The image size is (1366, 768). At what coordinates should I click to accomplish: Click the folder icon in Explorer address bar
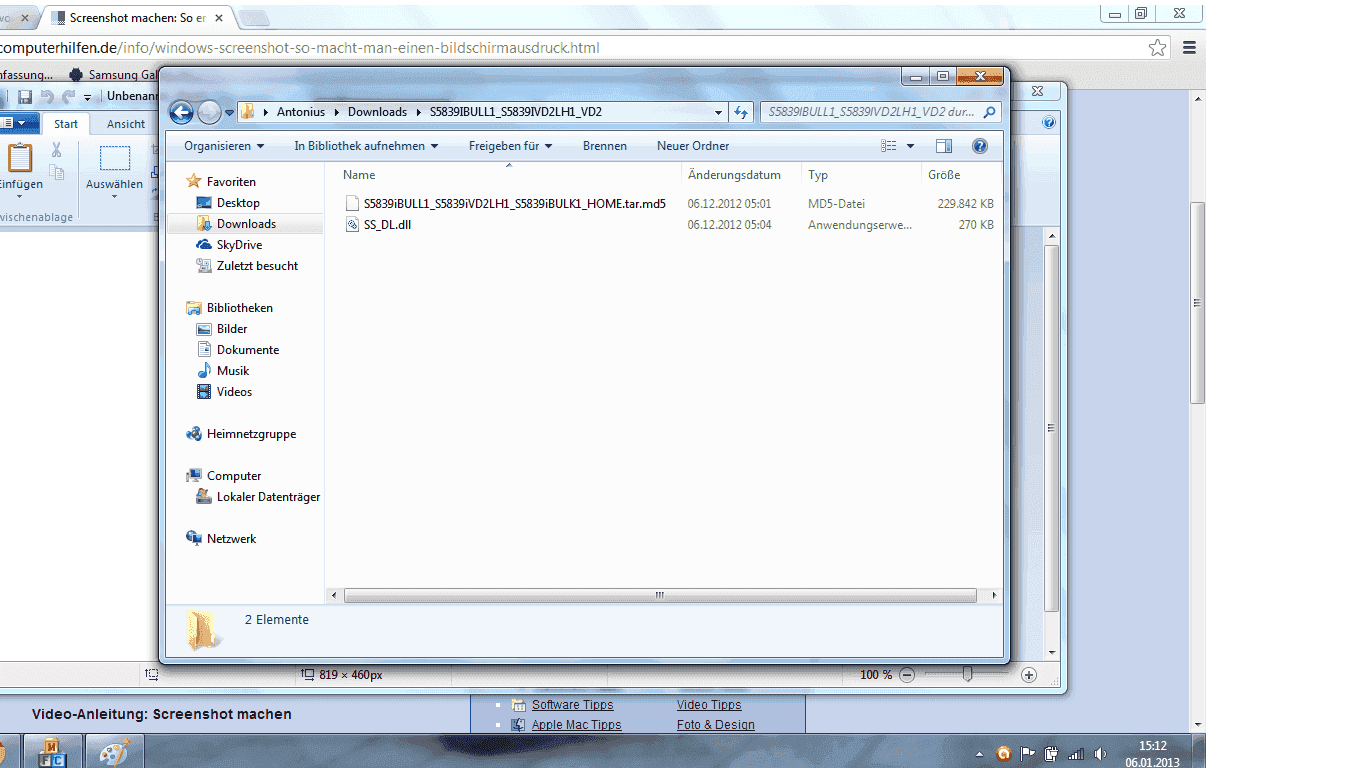coord(247,112)
